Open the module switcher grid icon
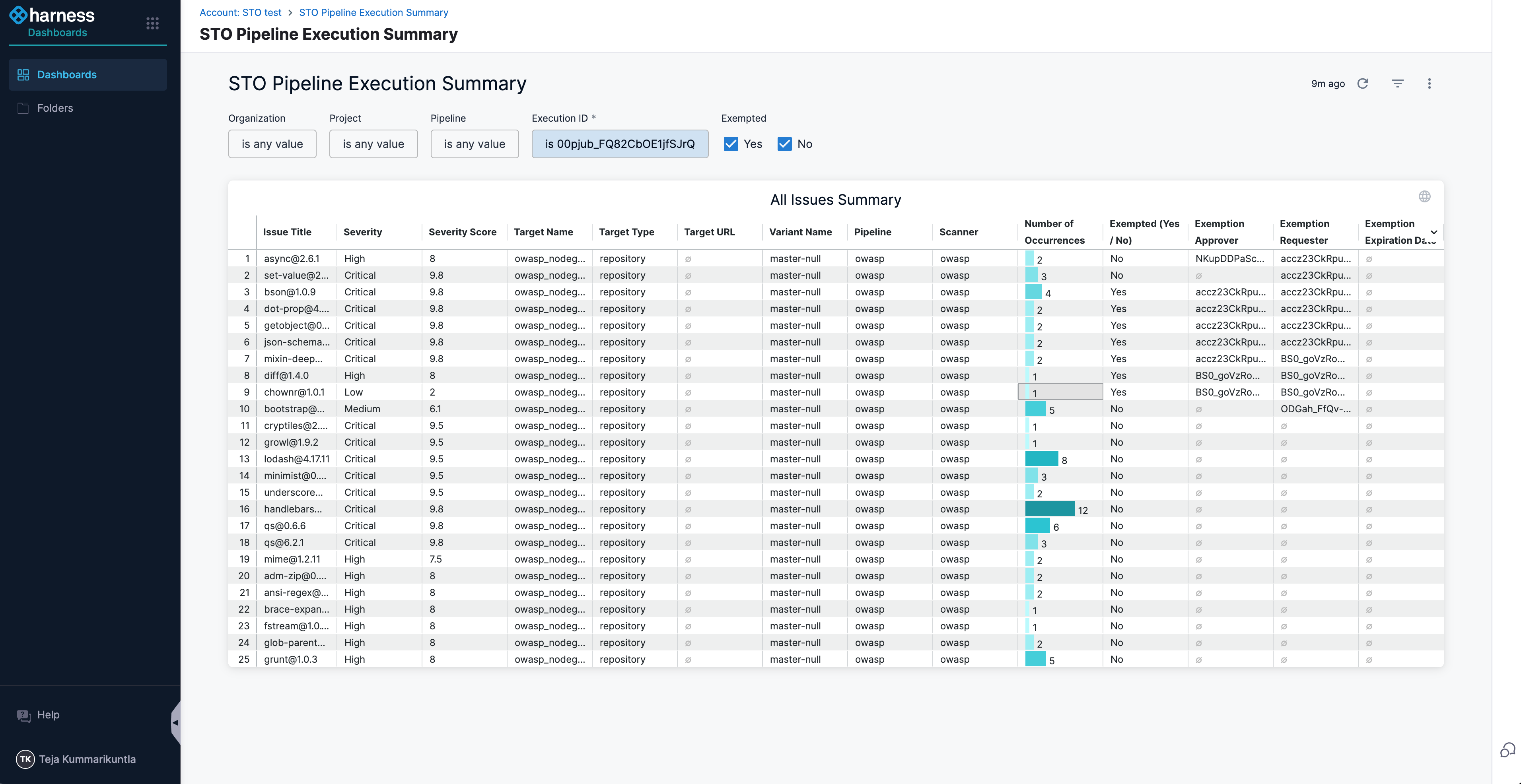This screenshot has width=1521, height=784. (152, 23)
